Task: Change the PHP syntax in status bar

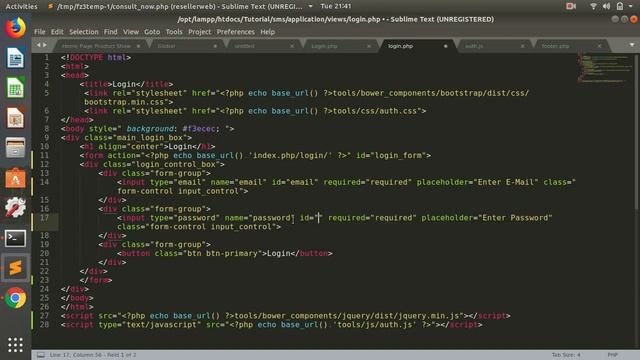Action: (612, 355)
